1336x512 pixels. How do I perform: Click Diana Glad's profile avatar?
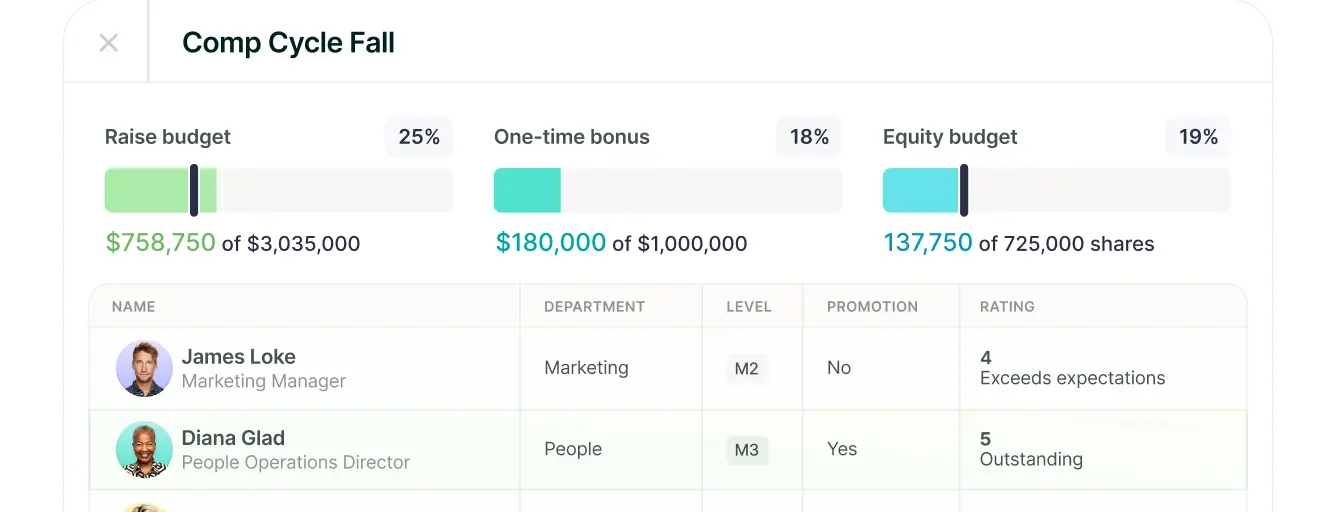pyautogui.click(x=144, y=449)
